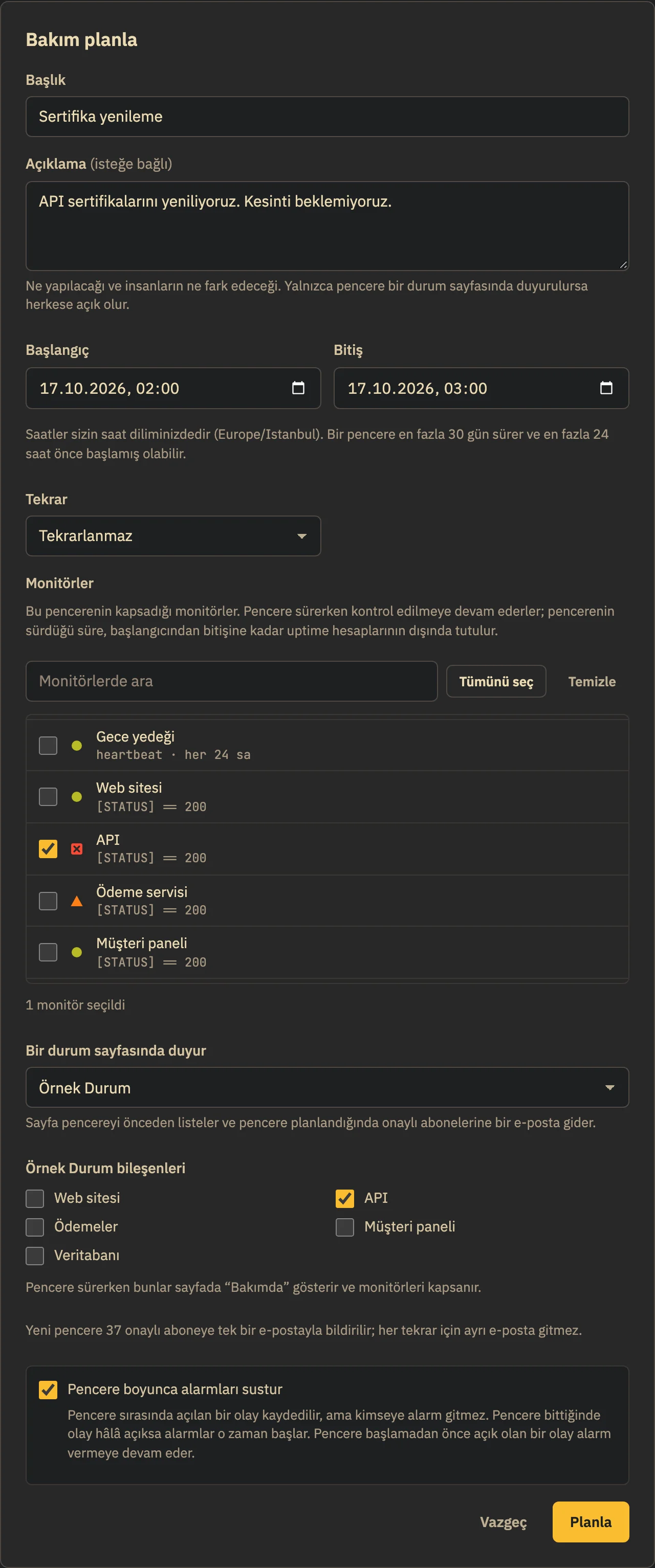
Task: Click the Başlangıç date value 17.10.2026, 02:00
Action: (x=109, y=388)
